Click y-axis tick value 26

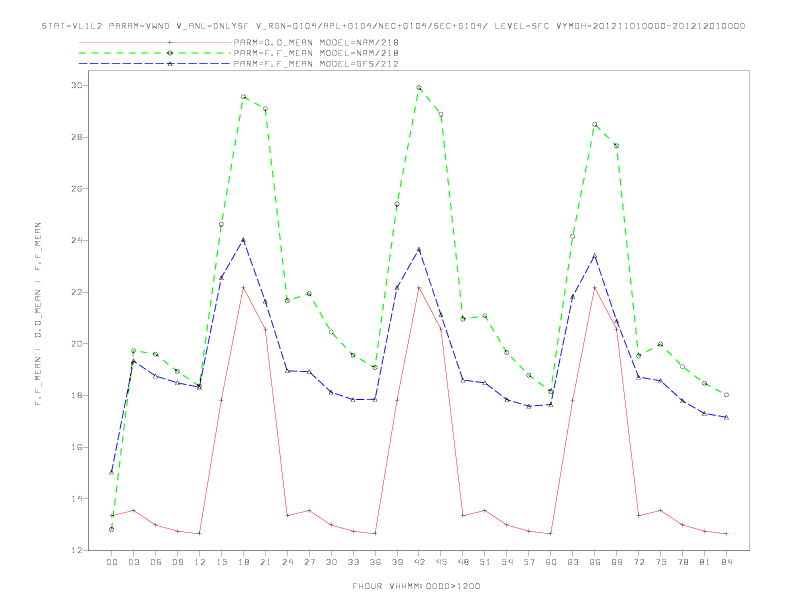point(76,189)
